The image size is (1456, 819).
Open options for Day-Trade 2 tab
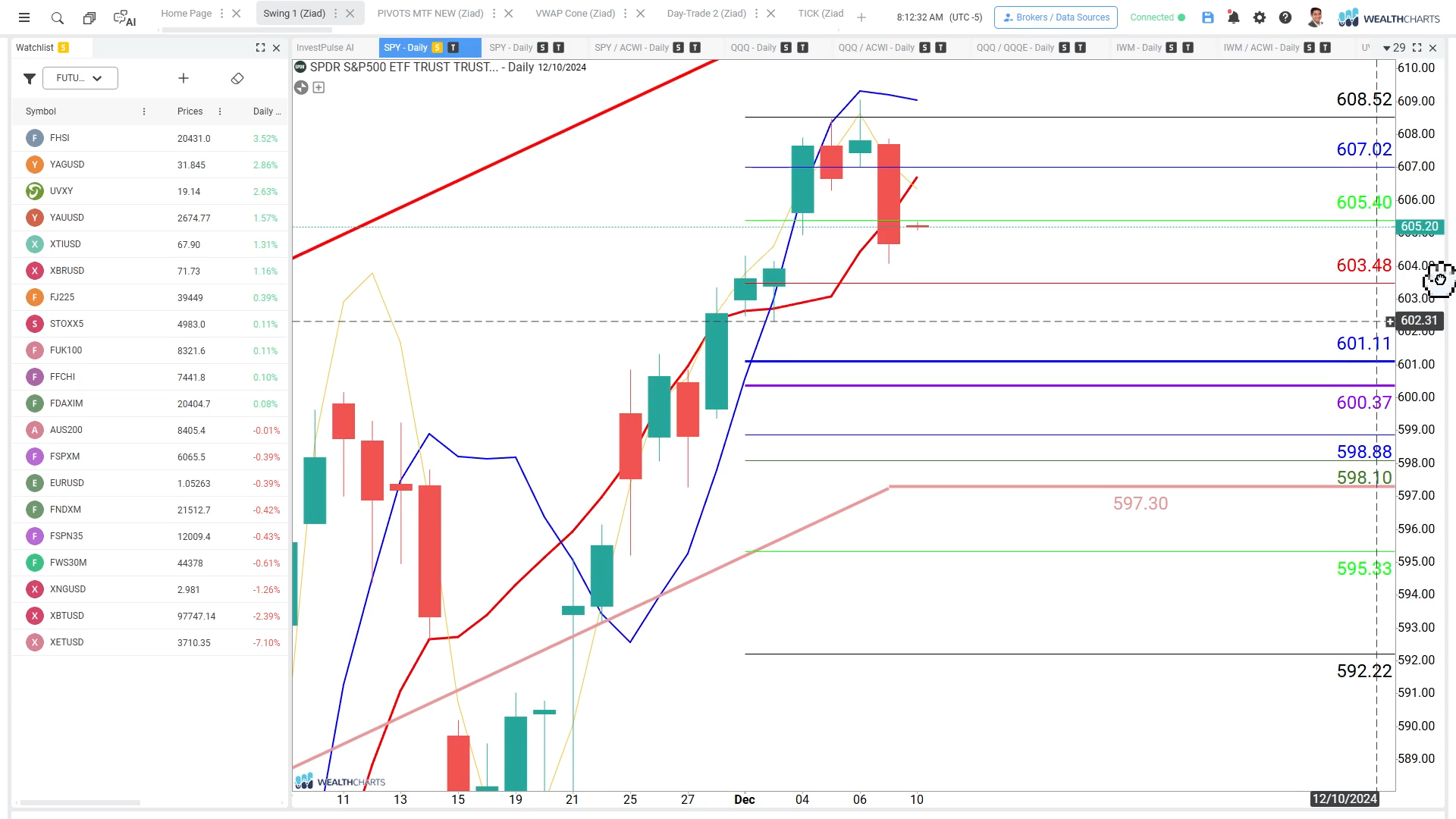757,14
